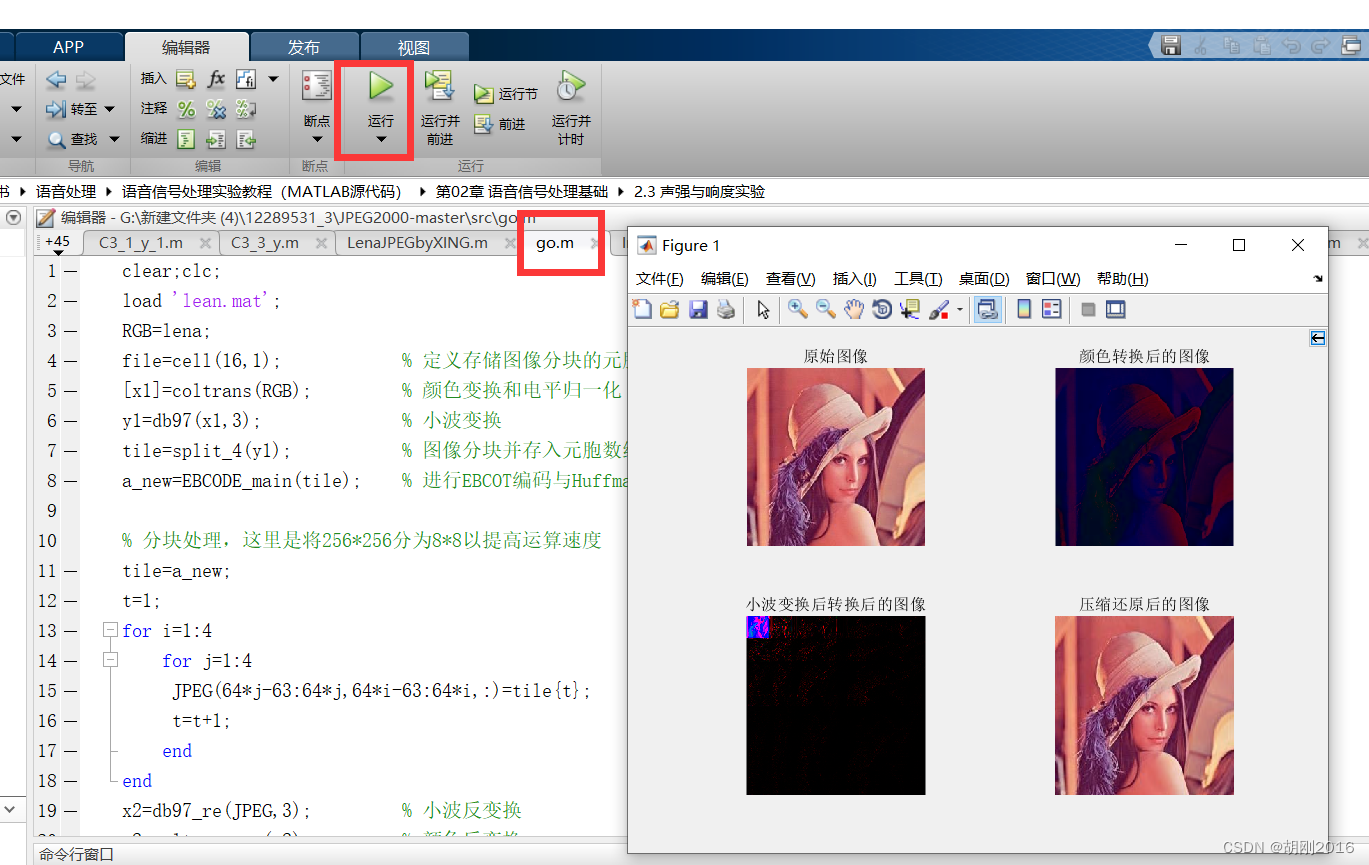Set breakpoint dash on line 8
The width and height of the screenshot is (1369, 865).
coord(70,481)
